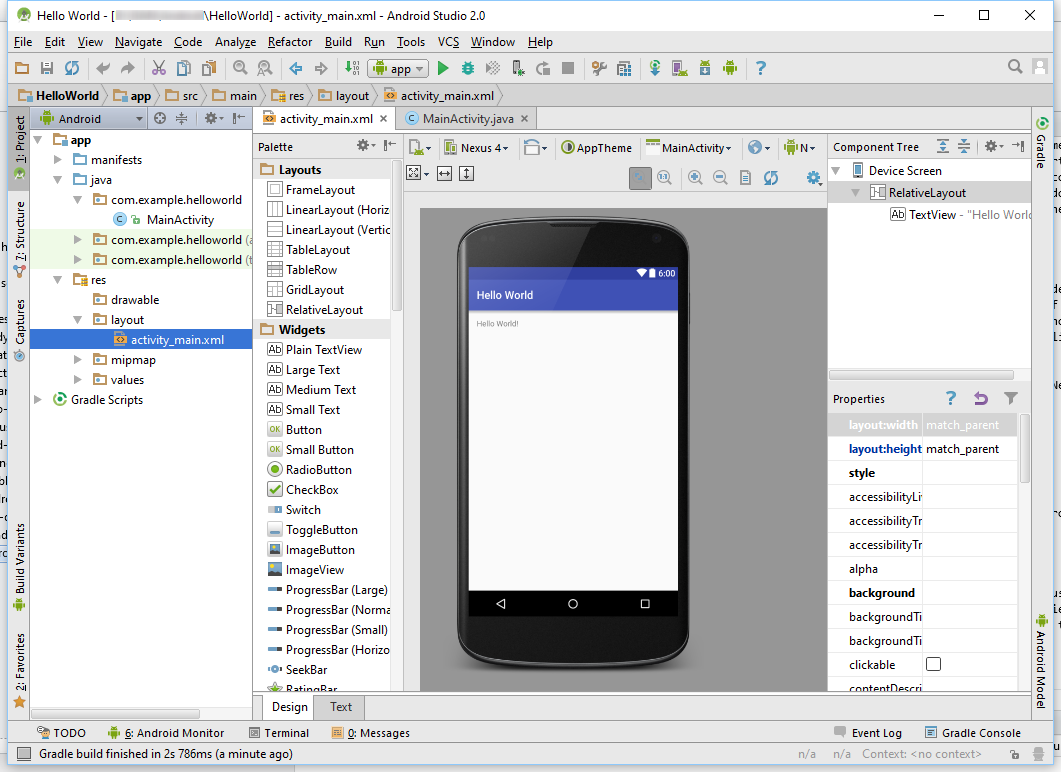Click the Find magnifier icon in toolbar
This screenshot has height=772, width=1061.
pos(240,68)
